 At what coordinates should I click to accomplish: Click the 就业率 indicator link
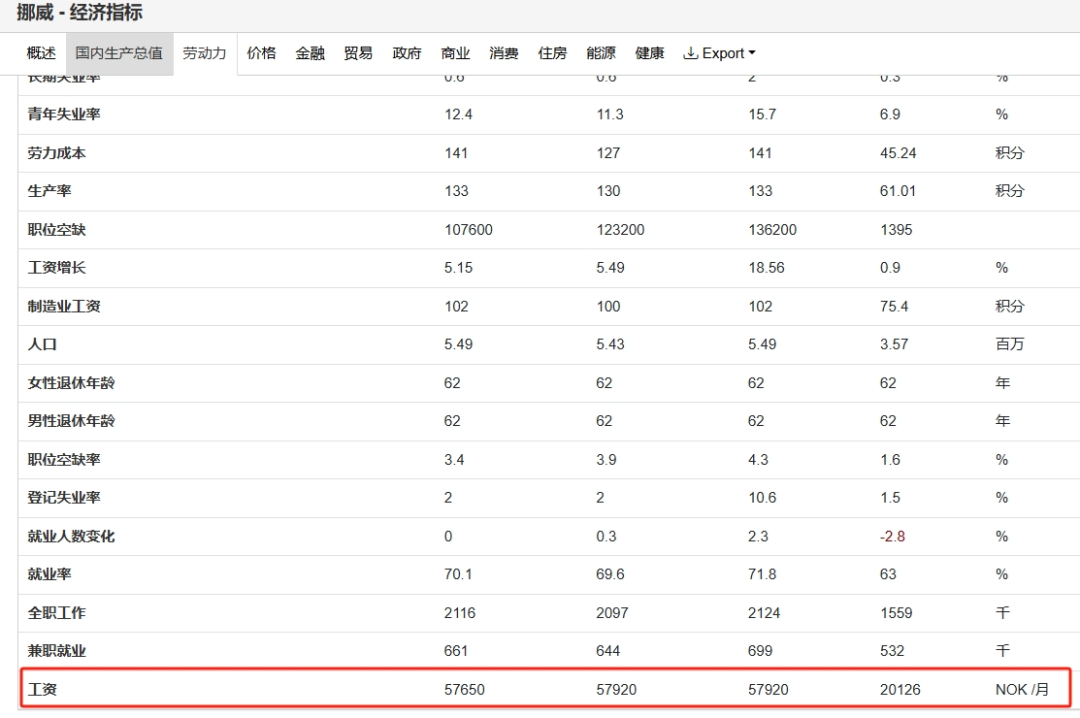pos(49,574)
